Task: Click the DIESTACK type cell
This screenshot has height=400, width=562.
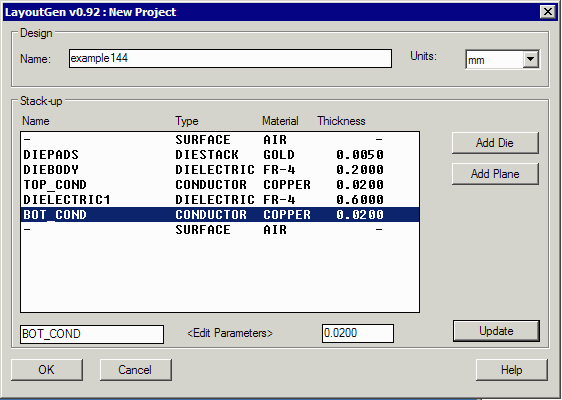Action: pos(207,154)
